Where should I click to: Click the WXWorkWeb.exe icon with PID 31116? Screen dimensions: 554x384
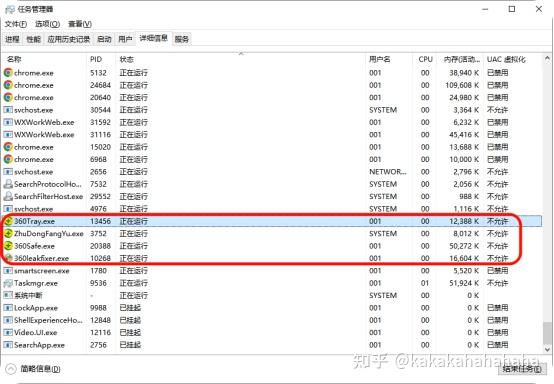[8, 135]
